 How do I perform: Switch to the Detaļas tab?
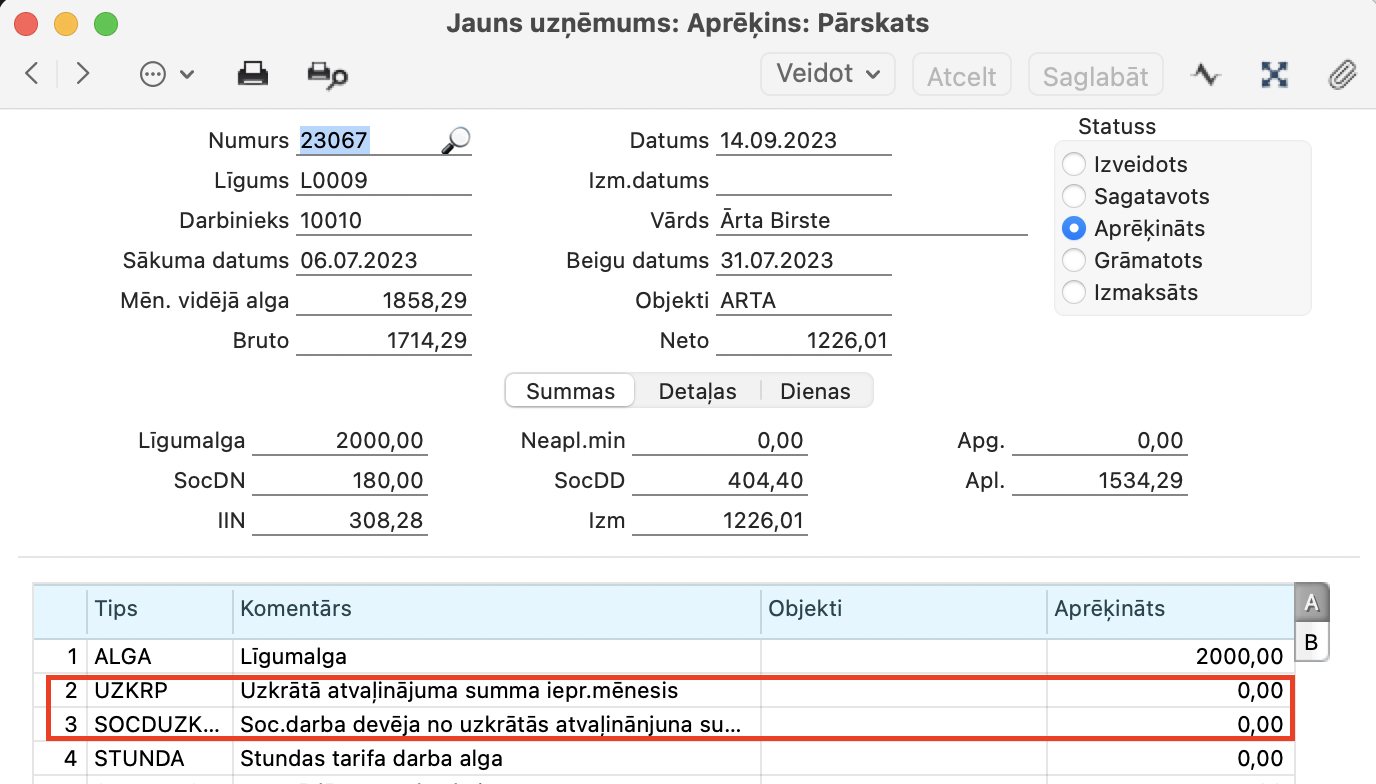click(x=697, y=391)
